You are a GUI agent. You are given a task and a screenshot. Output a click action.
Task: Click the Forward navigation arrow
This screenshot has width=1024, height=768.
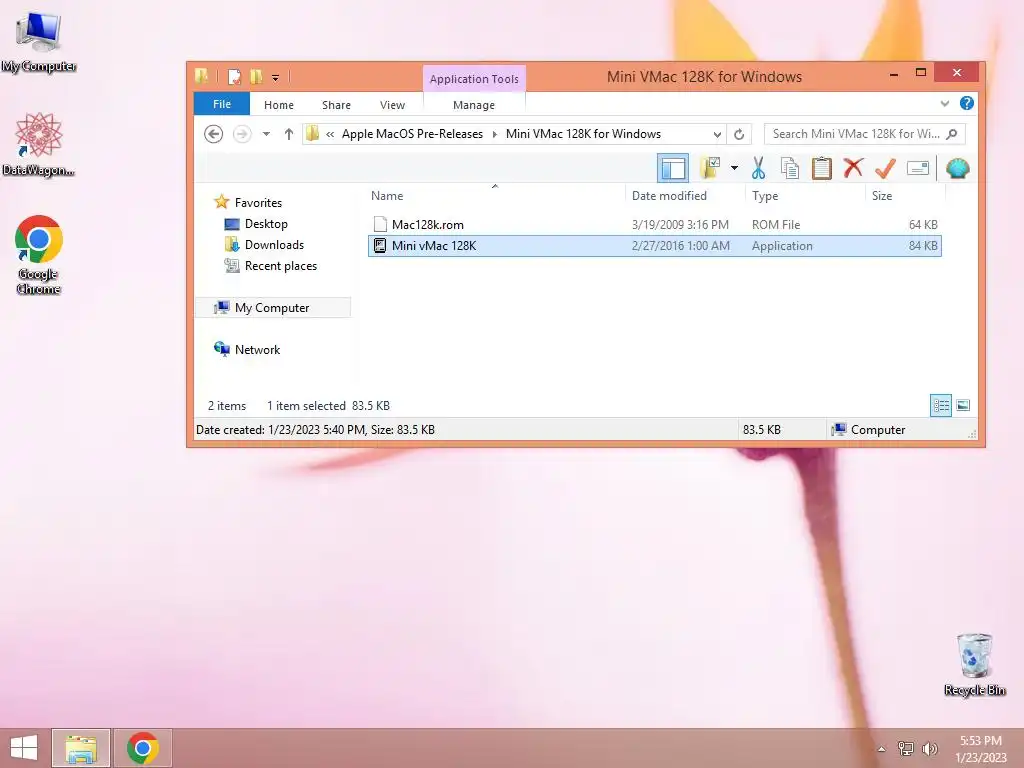point(242,134)
